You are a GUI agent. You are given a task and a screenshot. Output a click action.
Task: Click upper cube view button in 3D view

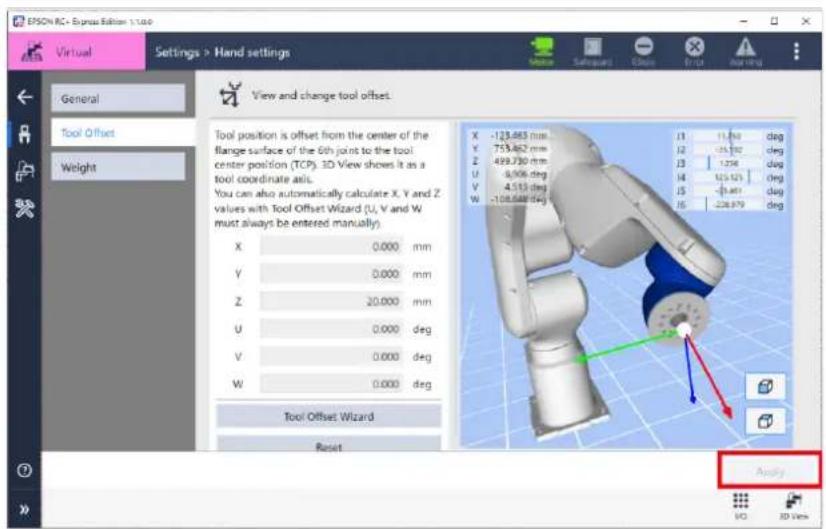point(765,387)
